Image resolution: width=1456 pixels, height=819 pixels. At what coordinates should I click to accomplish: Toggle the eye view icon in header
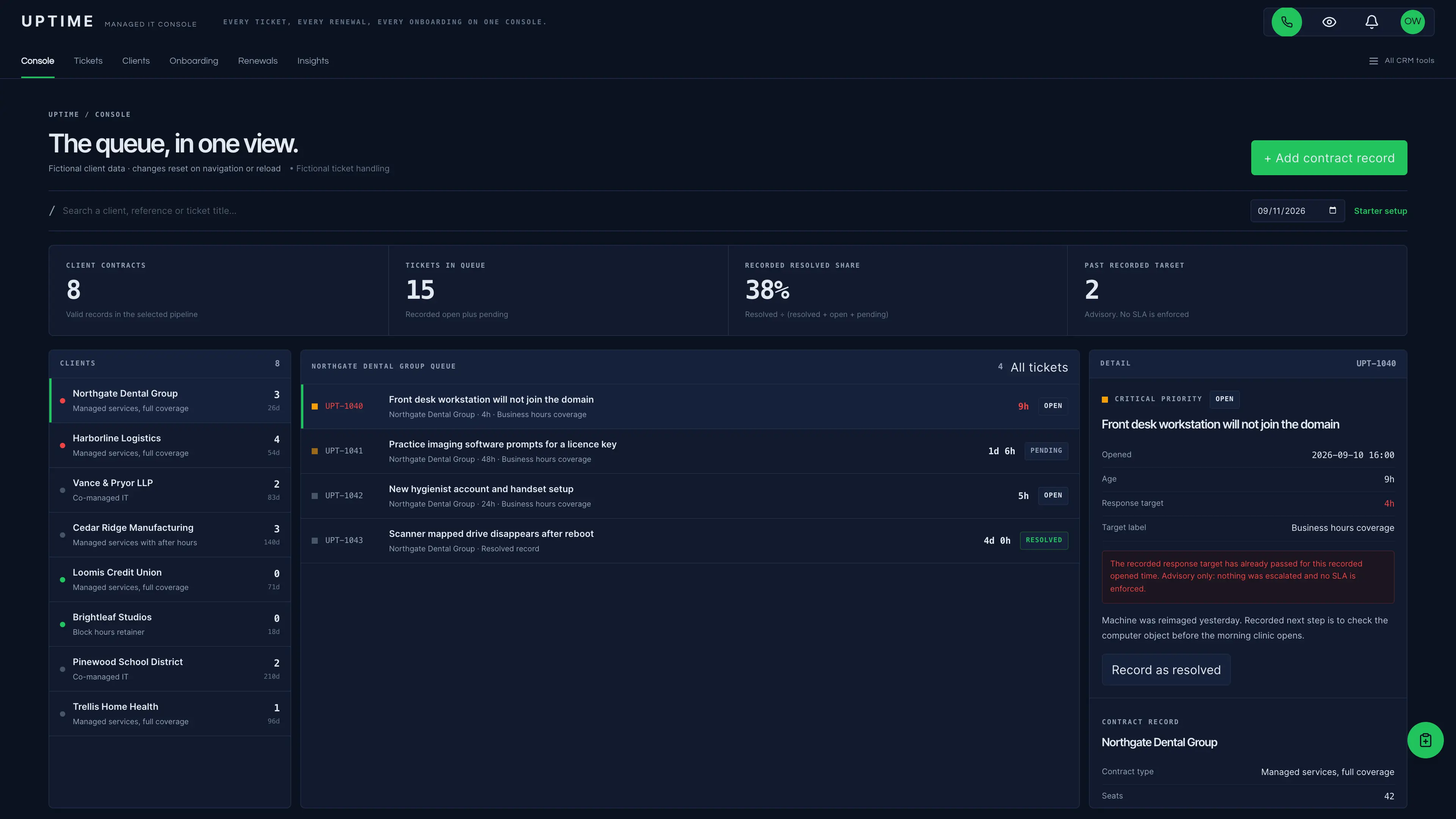tap(1329, 22)
